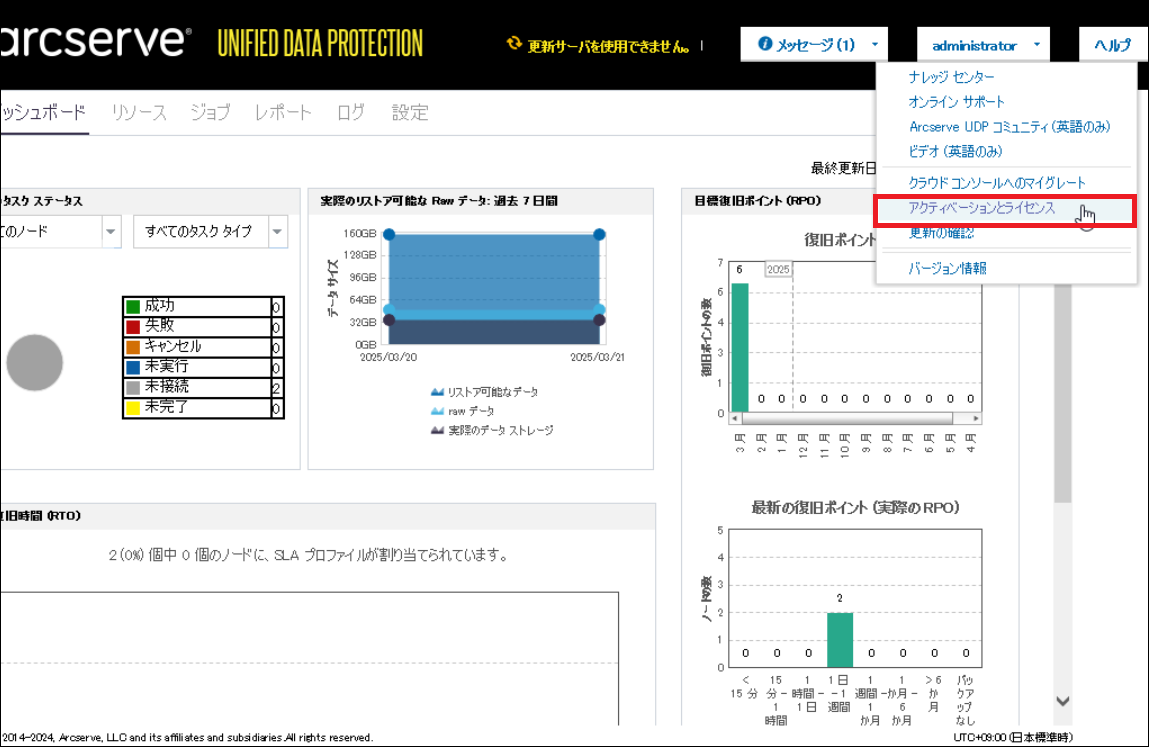
Task: Open the administrator user menu
Action: click(983, 45)
